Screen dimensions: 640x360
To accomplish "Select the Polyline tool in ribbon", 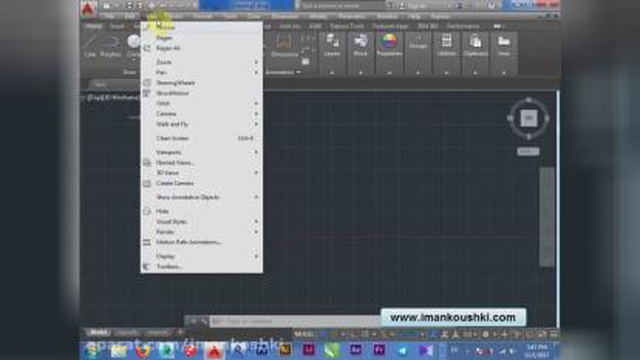I will [x=111, y=46].
